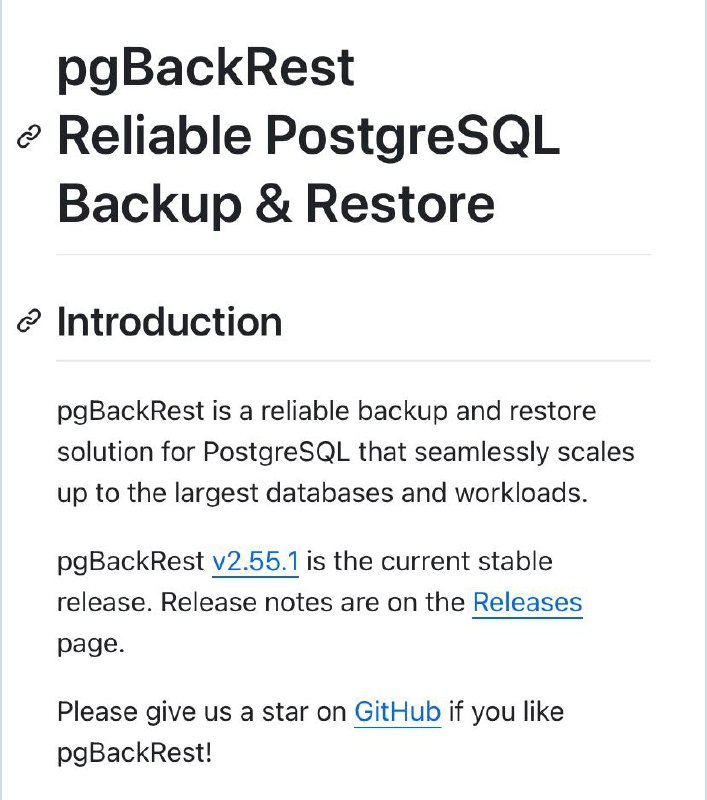Click the Introduction heading text
Viewport: 707px width, 800px height.
[x=169, y=322]
